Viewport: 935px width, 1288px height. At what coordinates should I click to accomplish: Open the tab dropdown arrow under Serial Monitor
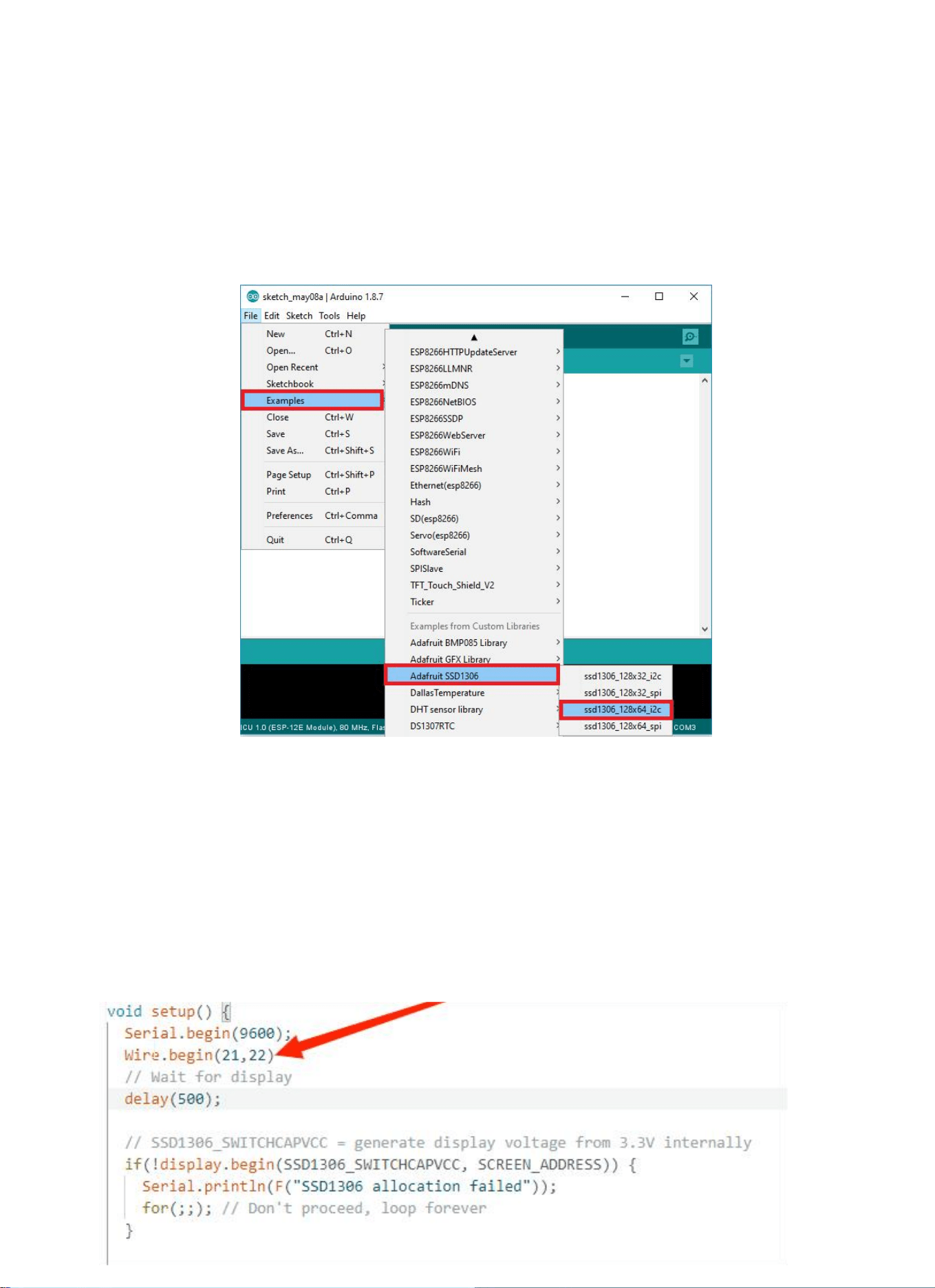pyautogui.click(x=686, y=361)
